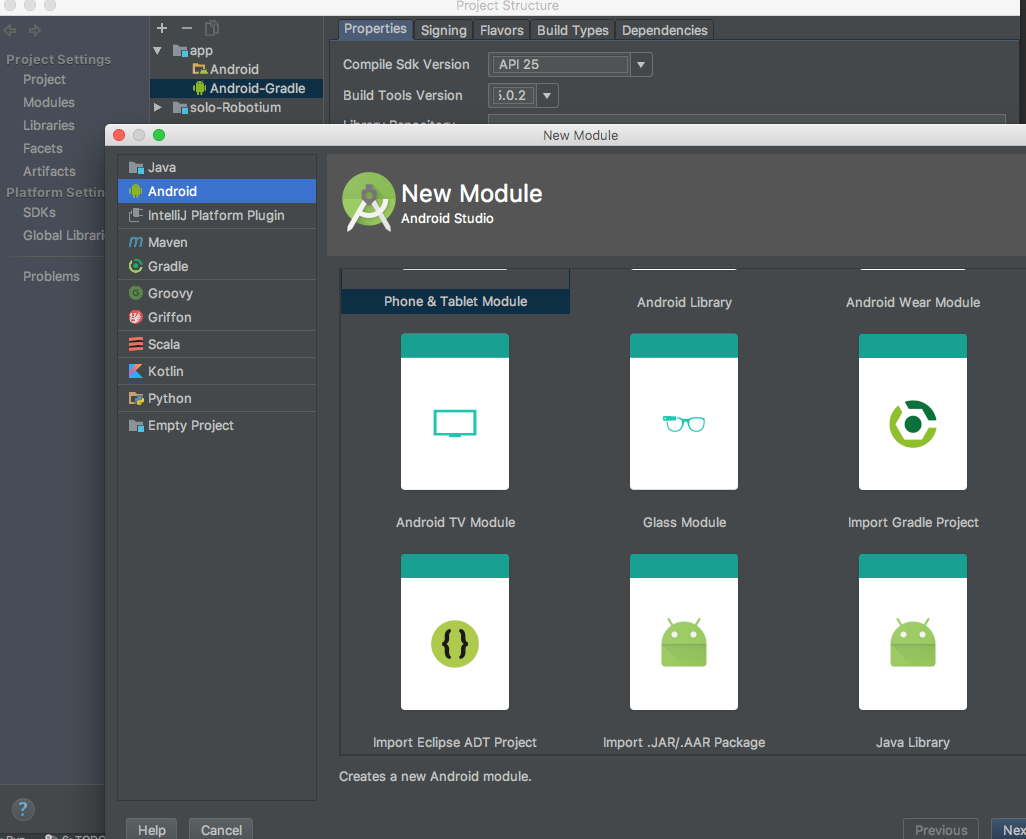Choose Groovy module type
This screenshot has height=839, width=1026.
click(x=217, y=293)
